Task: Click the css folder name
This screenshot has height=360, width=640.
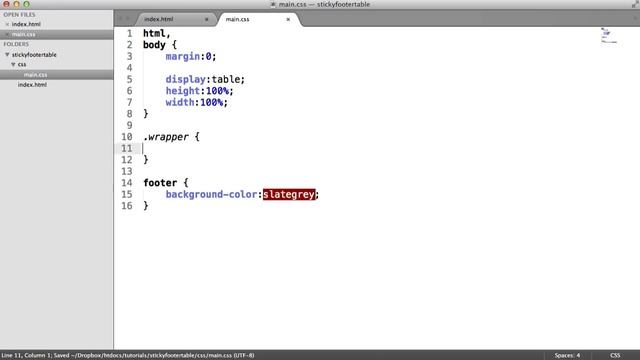Action: (22, 64)
